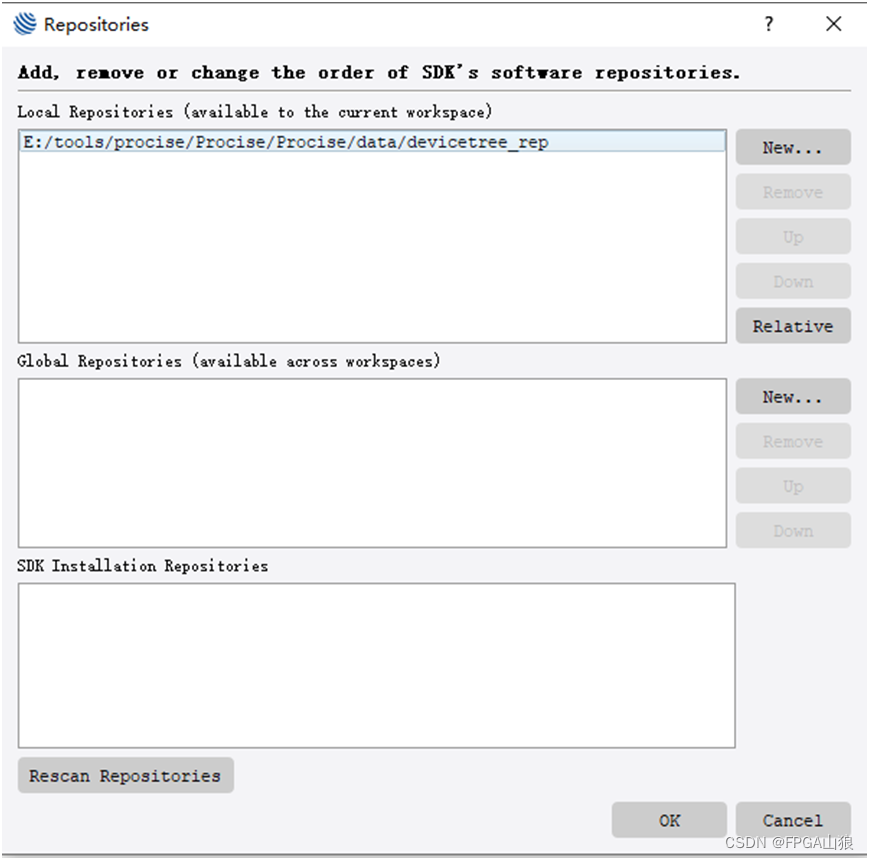Image resolution: width=869 pixels, height=860 pixels.
Task: Select the devicetree_rep repository entry
Action: 284,141
